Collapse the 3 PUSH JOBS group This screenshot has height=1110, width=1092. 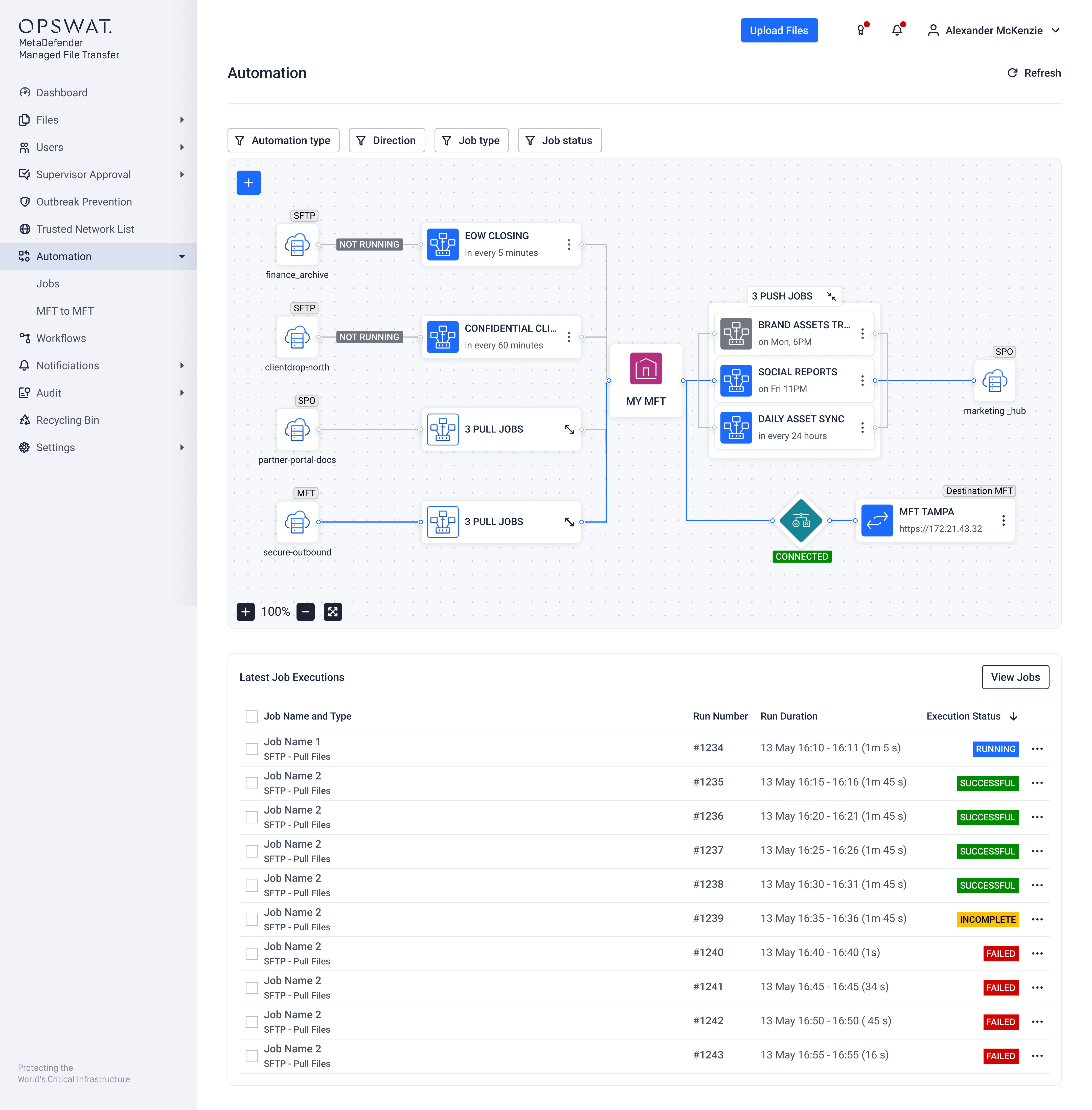coord(831,296)
